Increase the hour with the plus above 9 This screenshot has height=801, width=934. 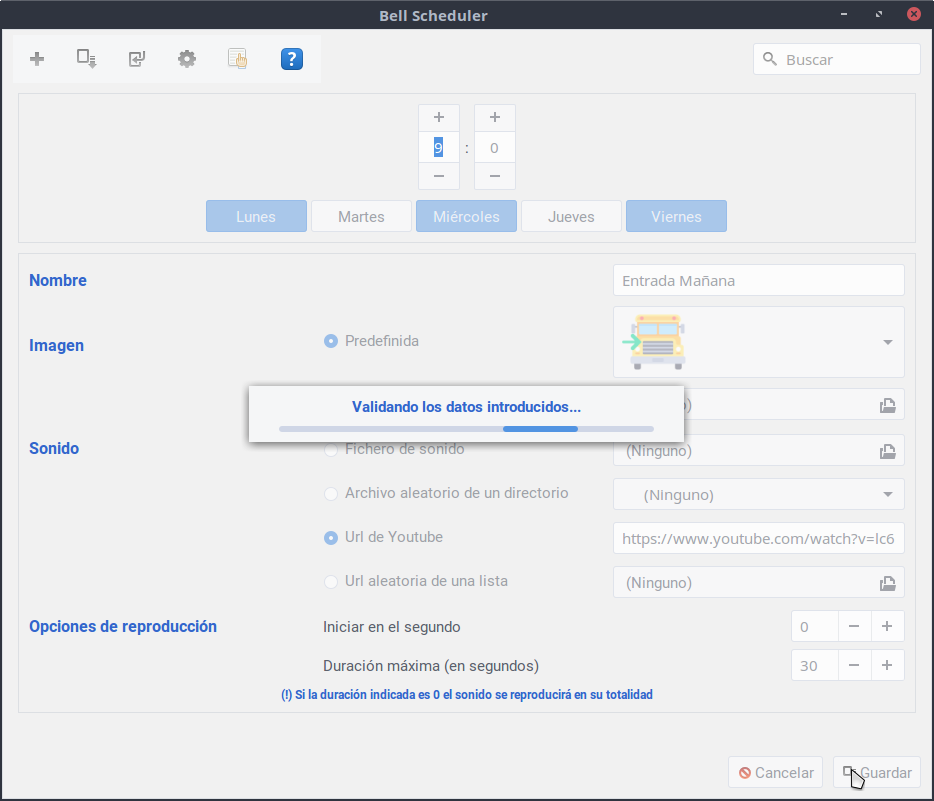pyautogui.click(x=438, y=117)
